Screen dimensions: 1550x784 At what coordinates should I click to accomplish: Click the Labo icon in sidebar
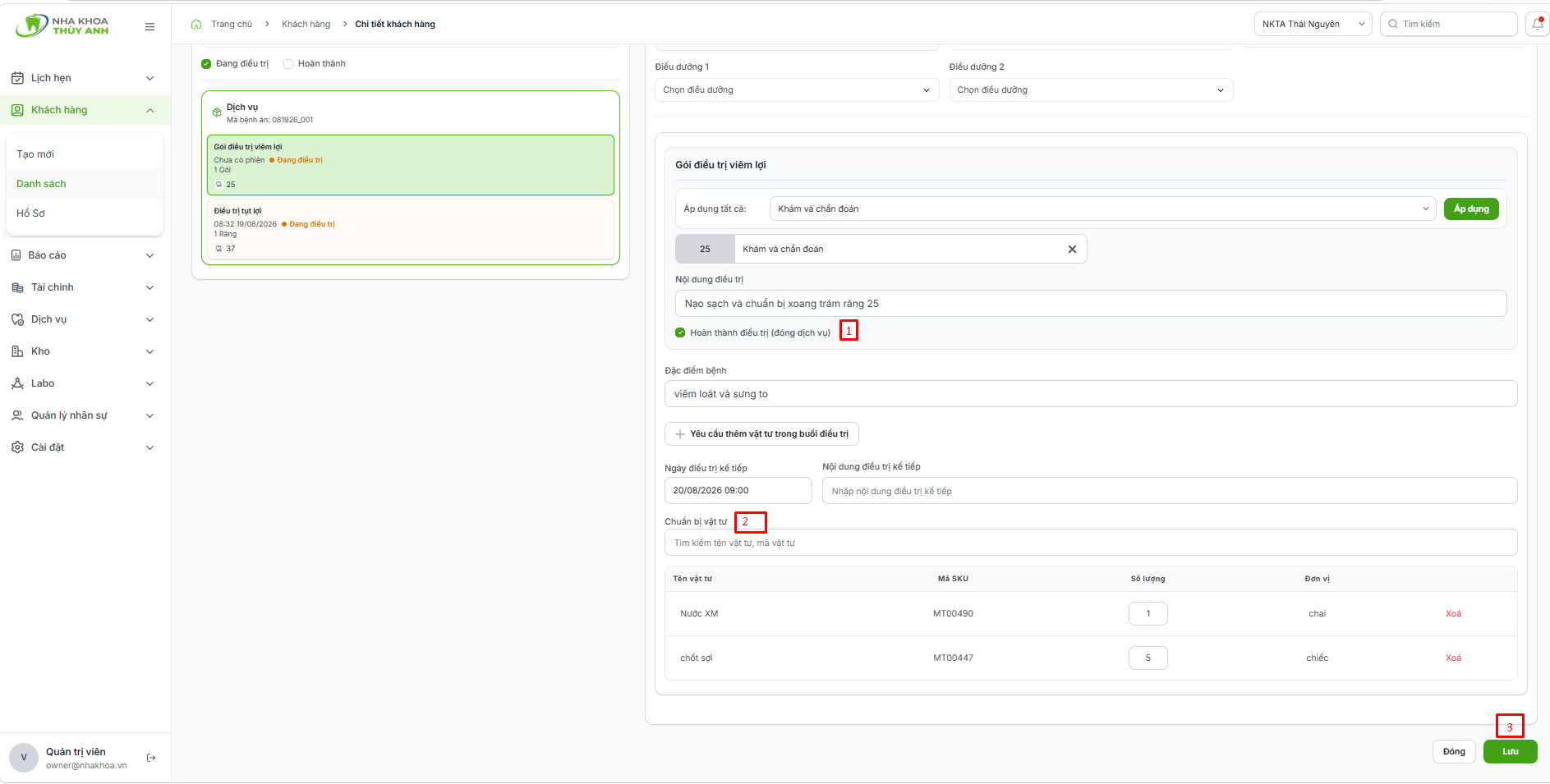coord(17,383)
